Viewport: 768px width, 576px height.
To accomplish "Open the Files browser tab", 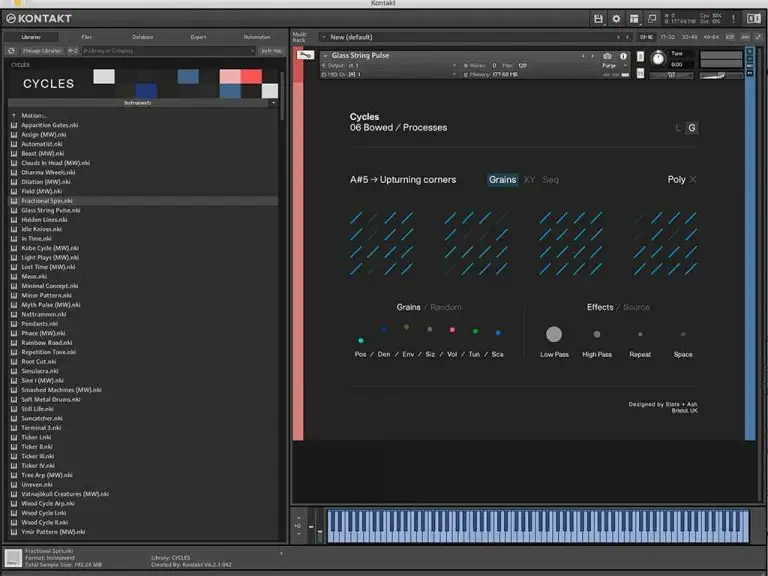I will [87, 37].
